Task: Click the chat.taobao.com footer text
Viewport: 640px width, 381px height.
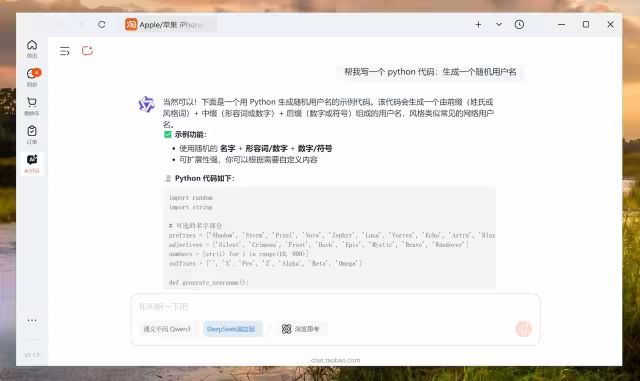Action: 336,360
